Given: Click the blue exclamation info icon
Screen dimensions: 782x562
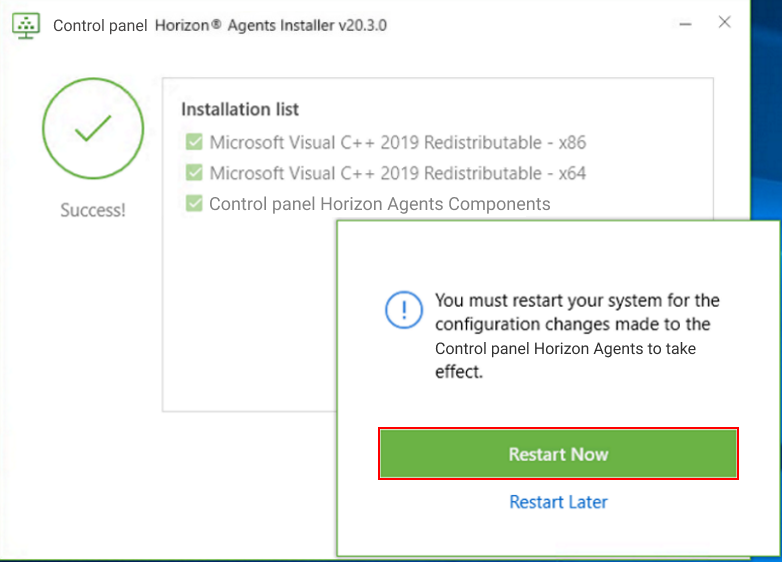Looking at the screenshot, I should pos(404,310).
